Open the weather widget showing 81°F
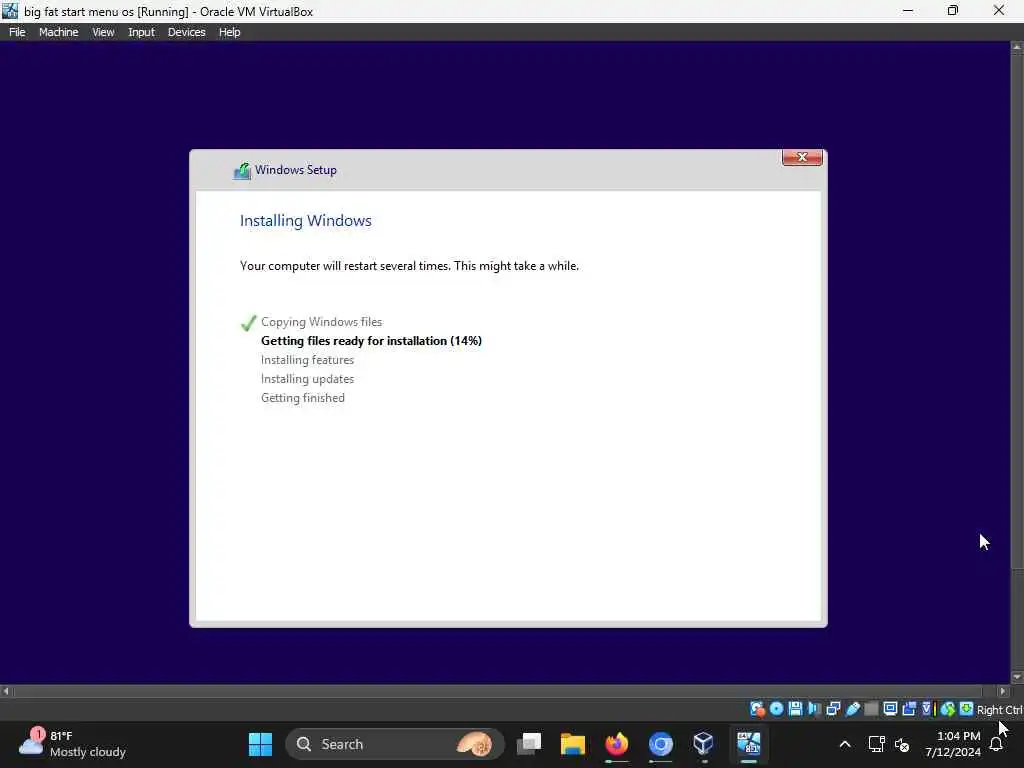 coord(72,744)
